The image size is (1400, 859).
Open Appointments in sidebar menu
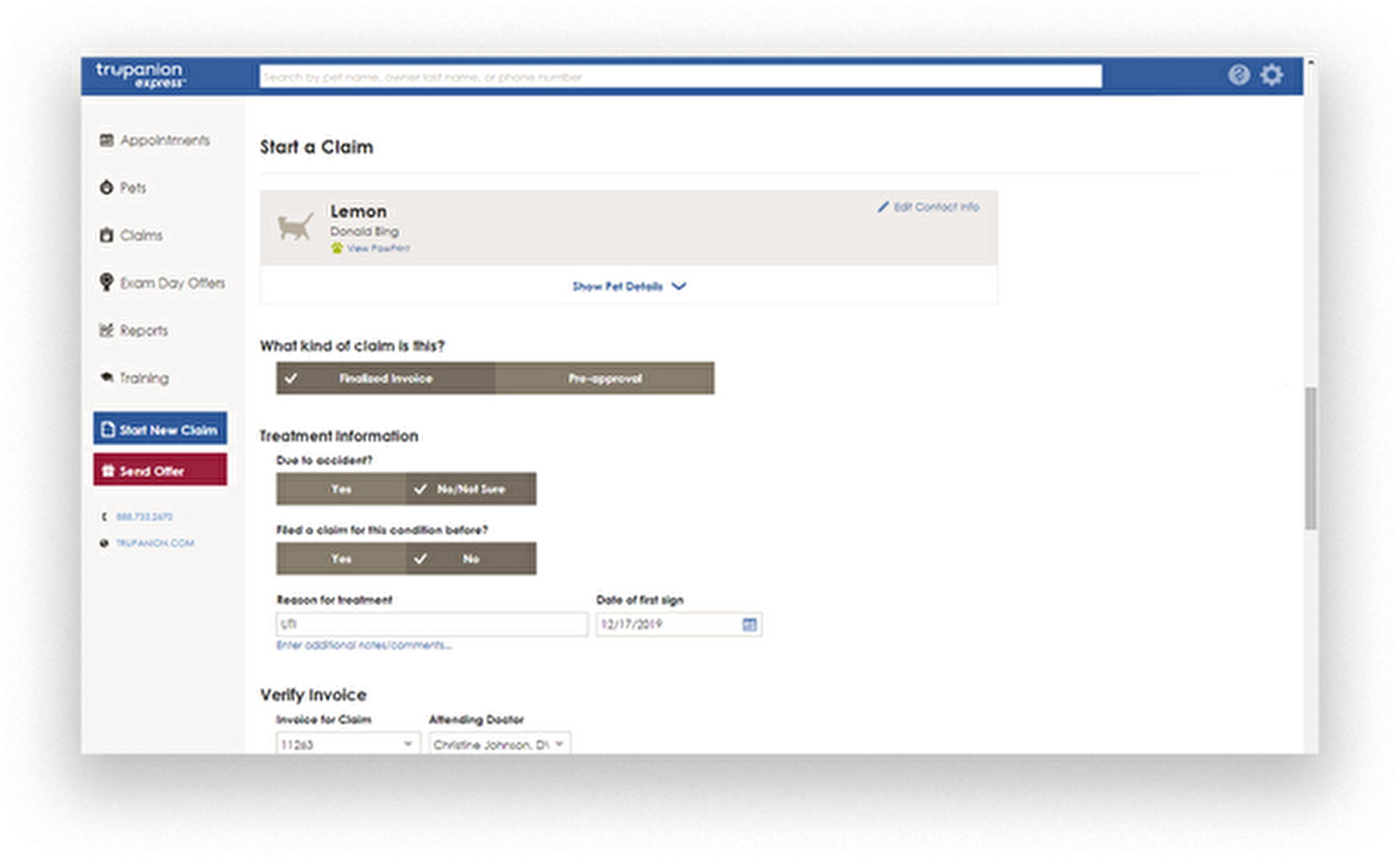coord(164,141)
